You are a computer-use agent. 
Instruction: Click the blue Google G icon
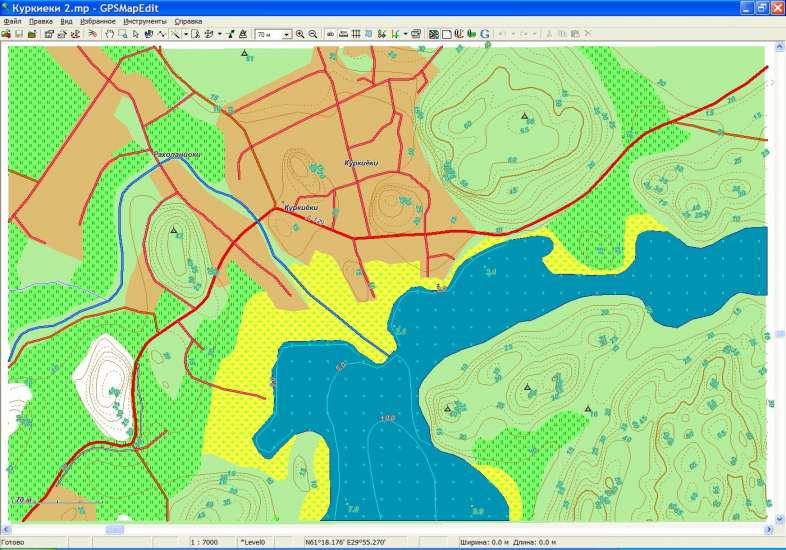click(484, 34)
